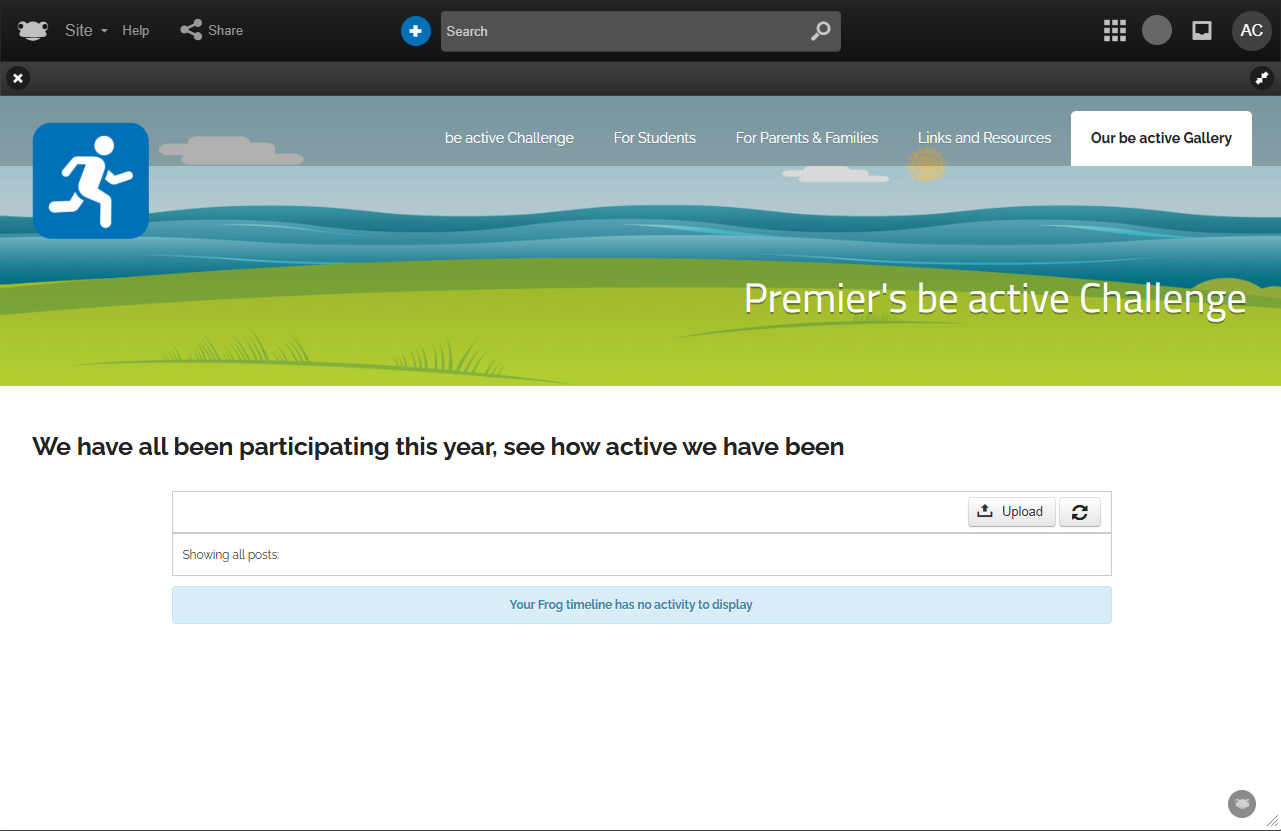This screenshot has height=831, width=1281.
Task: Click the Frog logo icon
Action: 33,31
